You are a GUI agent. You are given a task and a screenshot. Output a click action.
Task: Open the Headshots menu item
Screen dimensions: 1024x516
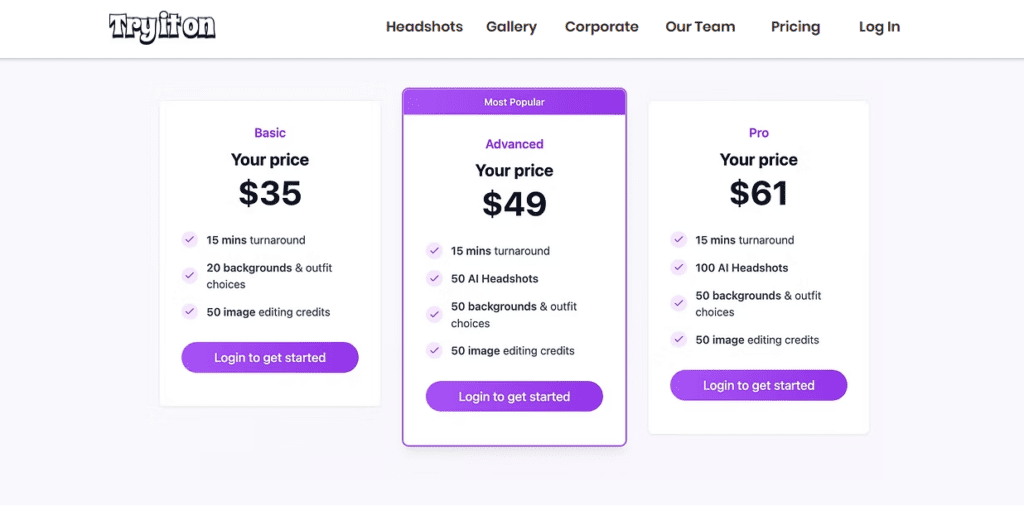(424, 27)
